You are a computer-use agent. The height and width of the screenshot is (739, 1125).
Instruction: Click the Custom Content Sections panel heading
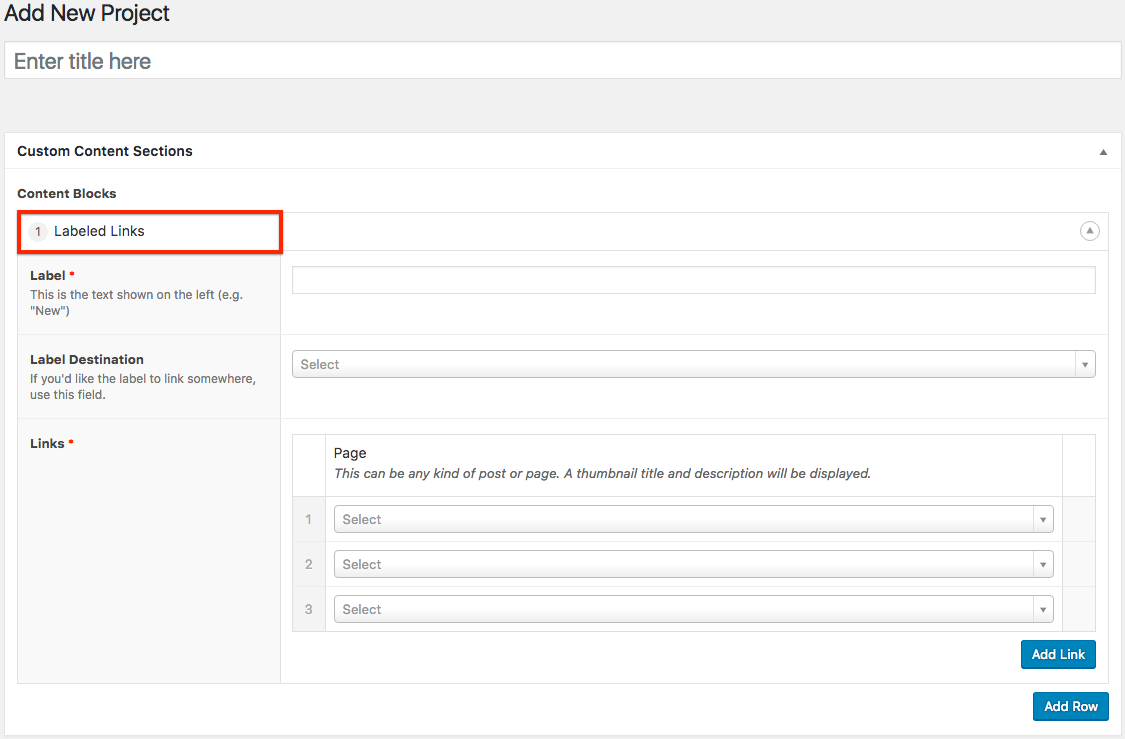coord(105,151)
